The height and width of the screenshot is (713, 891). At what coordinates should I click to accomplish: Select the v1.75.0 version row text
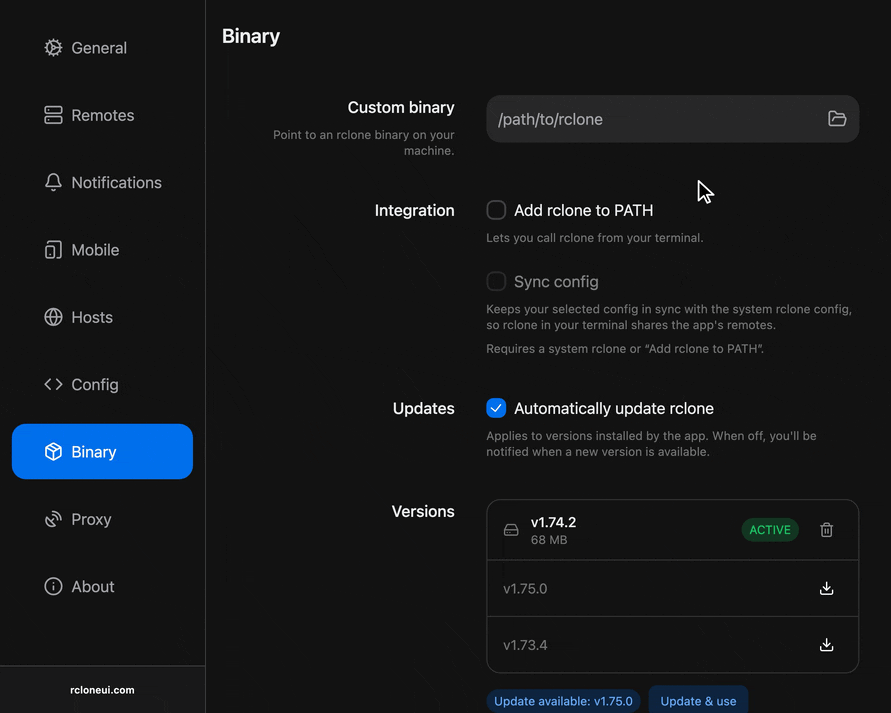click(x=525, y=589)
